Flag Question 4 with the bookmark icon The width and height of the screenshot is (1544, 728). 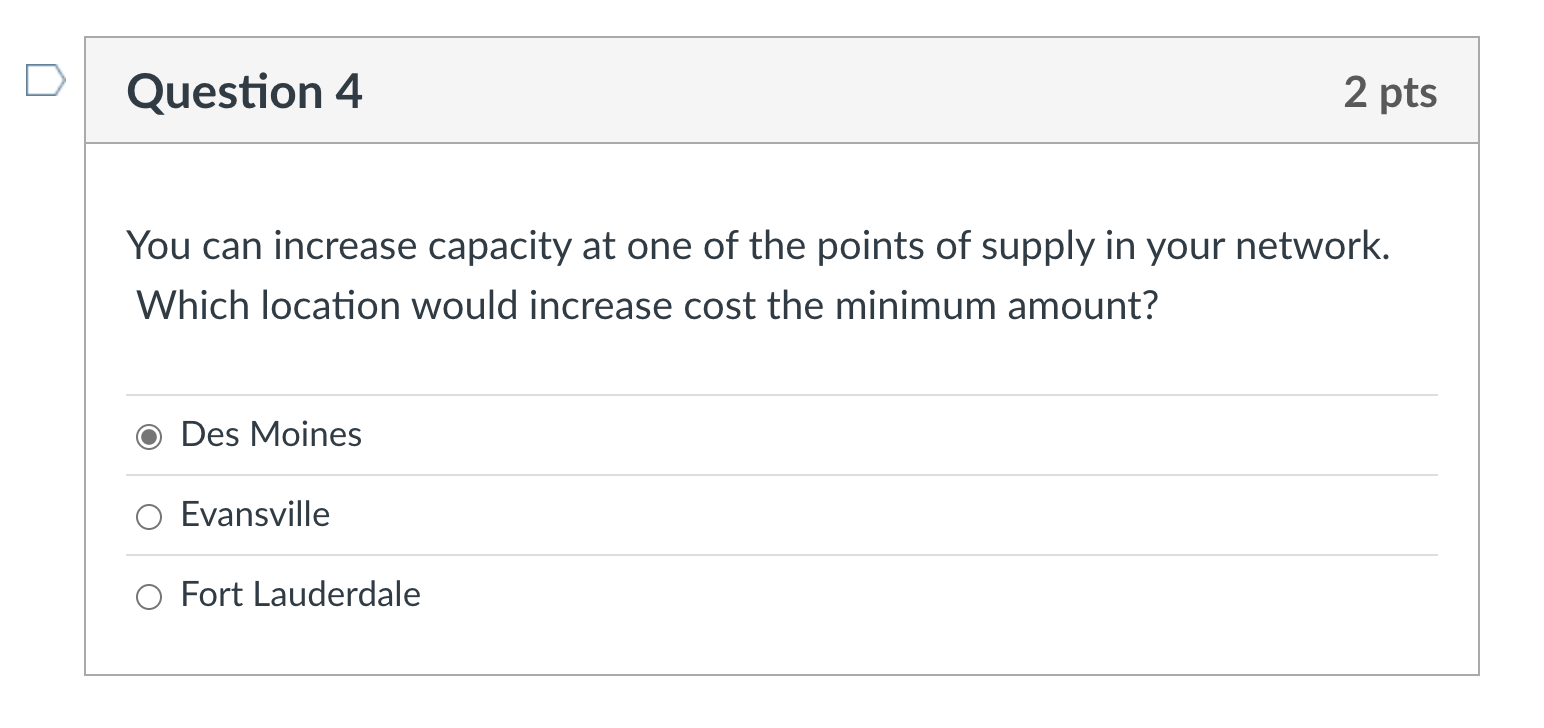45,80
